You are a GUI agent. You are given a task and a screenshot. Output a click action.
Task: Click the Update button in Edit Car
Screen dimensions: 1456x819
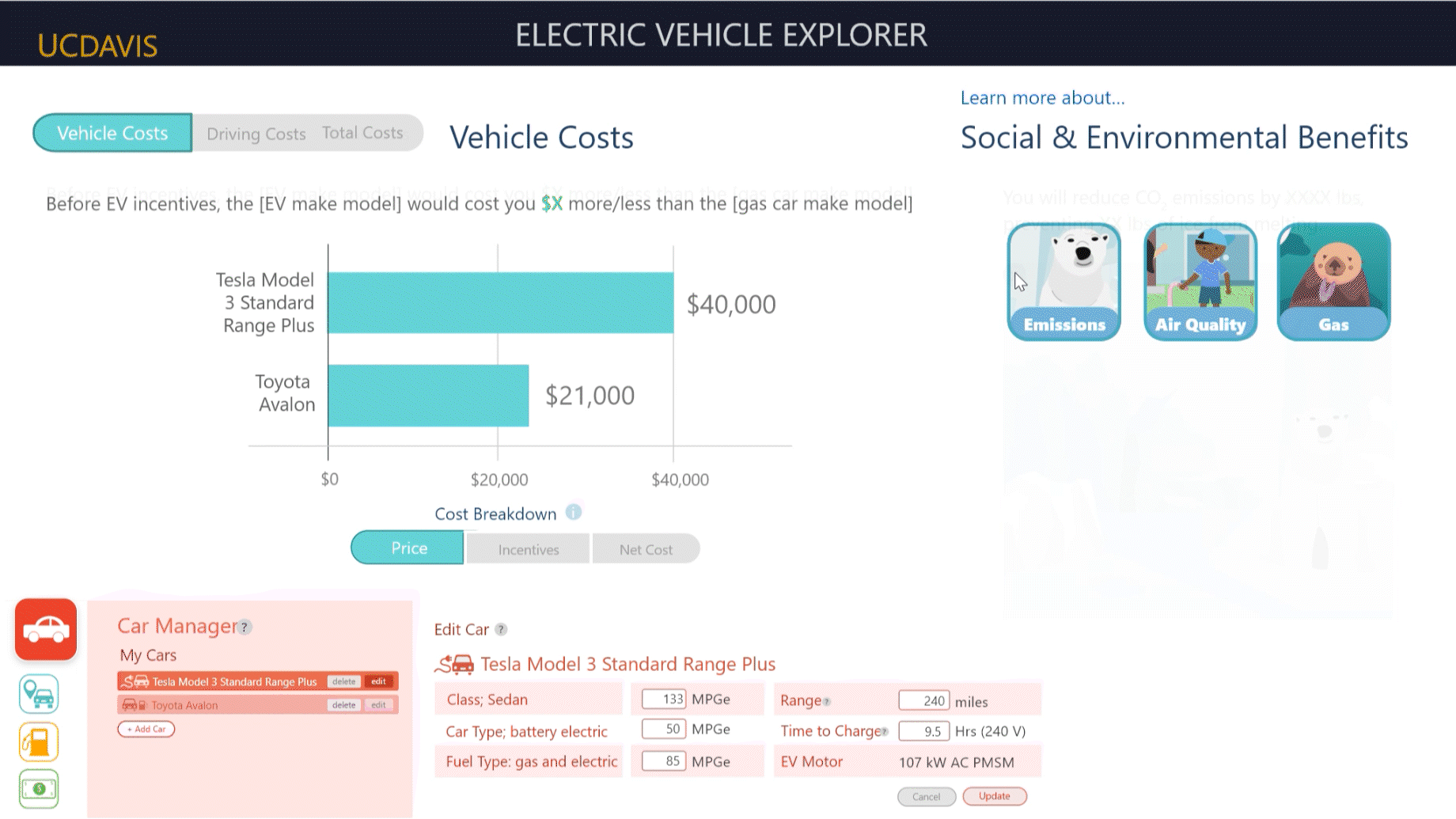[995, 796]
